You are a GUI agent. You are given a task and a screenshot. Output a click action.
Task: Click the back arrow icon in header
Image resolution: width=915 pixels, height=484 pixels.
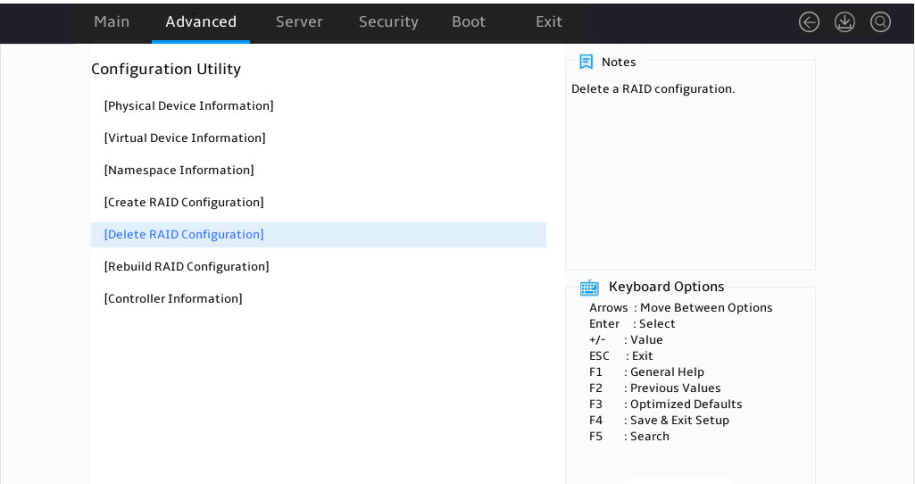[809, 22]
